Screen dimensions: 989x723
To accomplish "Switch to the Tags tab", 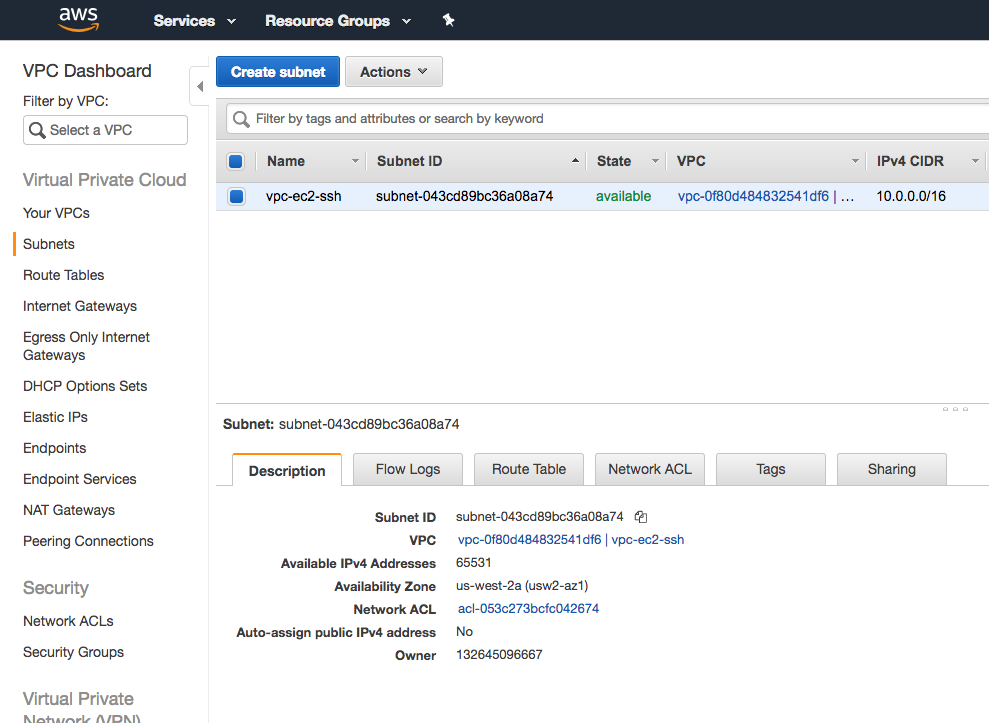I will click(771, 469).
